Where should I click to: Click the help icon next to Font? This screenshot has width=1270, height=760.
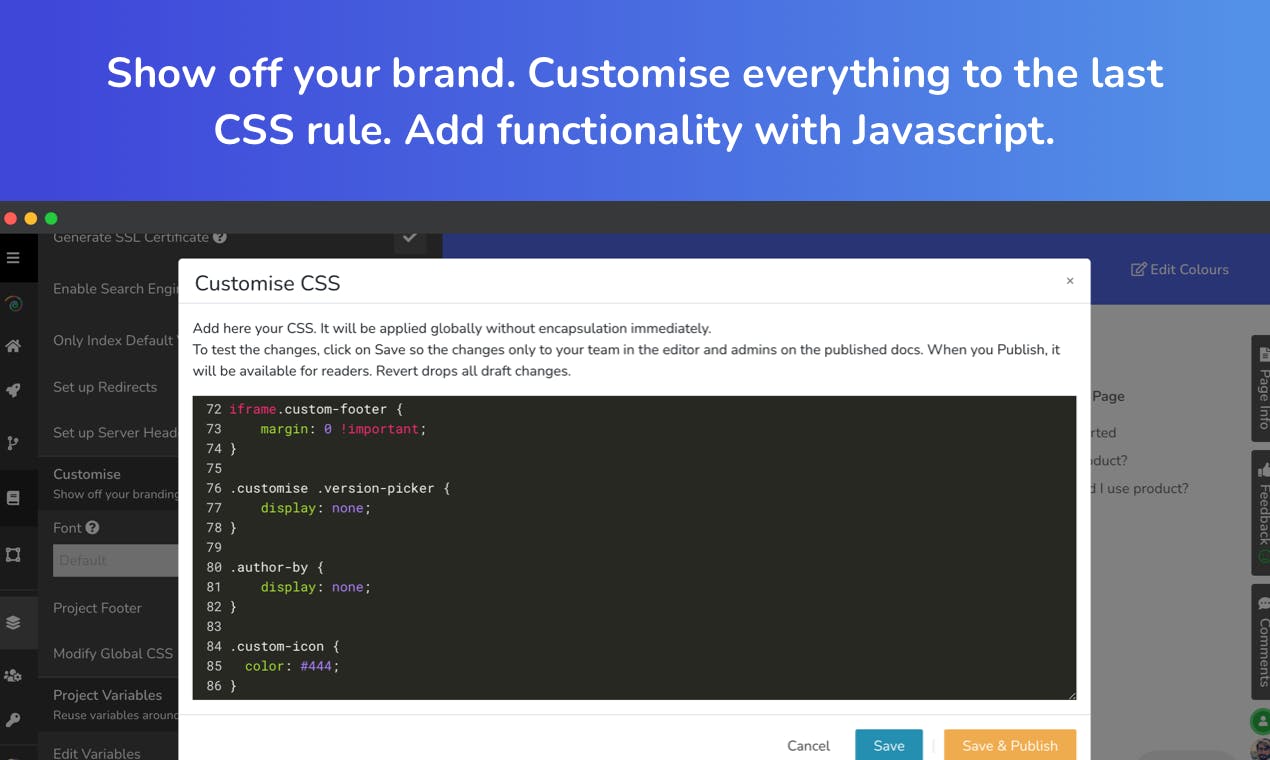[x=92, y=527]
